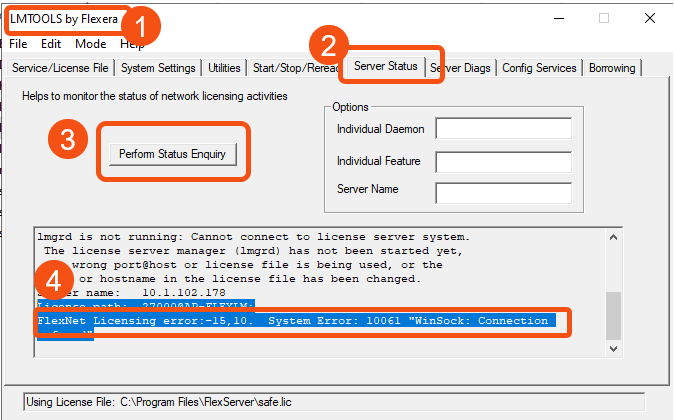
Task: Select the Server Status tab
Action: [386, 66]
